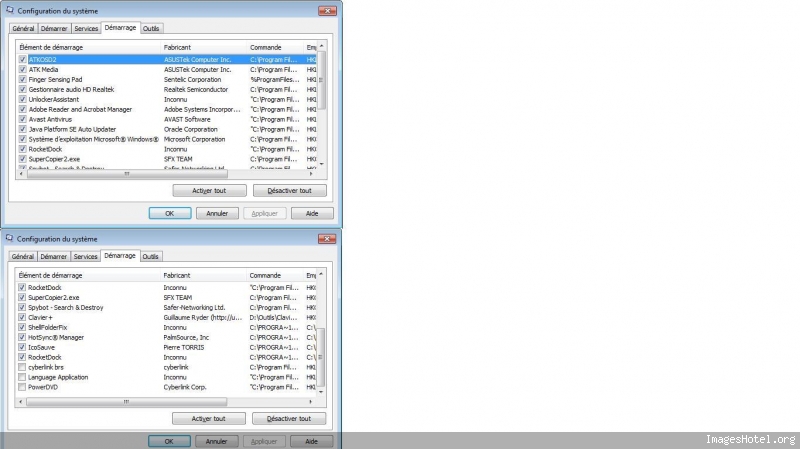This screenshot has height=449, width=800.
Task: Select Outils tab in upper window
Action: tap(151, 29)
